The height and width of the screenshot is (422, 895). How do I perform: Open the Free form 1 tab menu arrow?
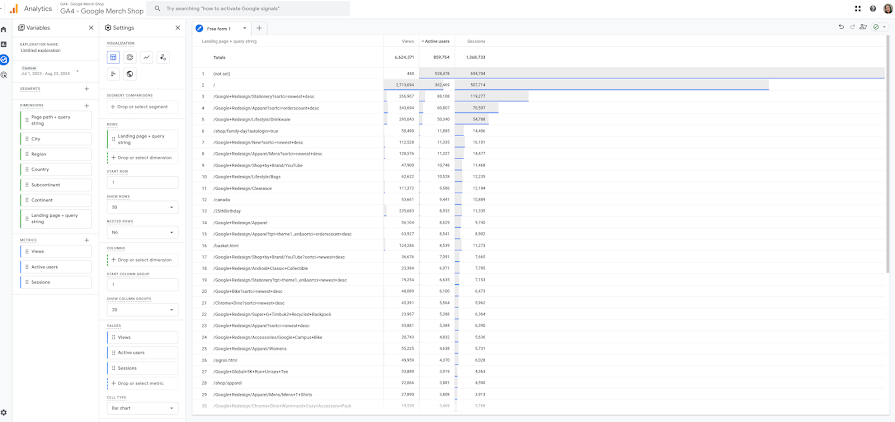click(244, 28)
